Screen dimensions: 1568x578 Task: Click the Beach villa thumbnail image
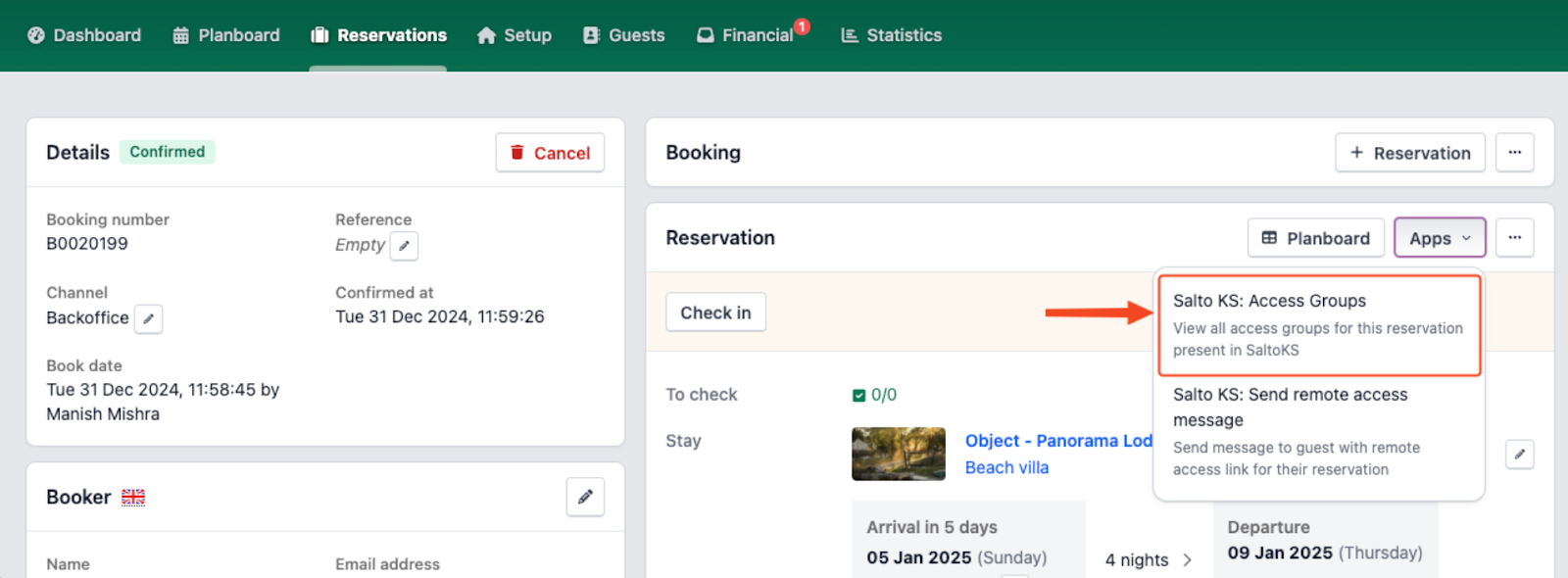click(898, 454)
